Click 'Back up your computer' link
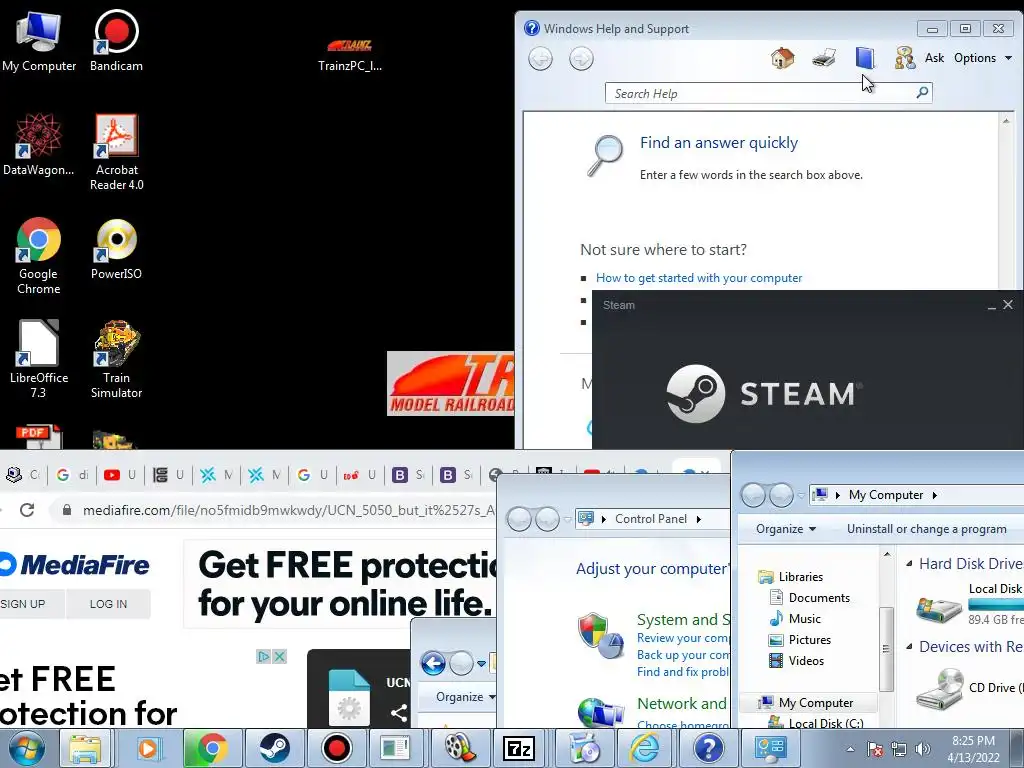 point(683,655)
